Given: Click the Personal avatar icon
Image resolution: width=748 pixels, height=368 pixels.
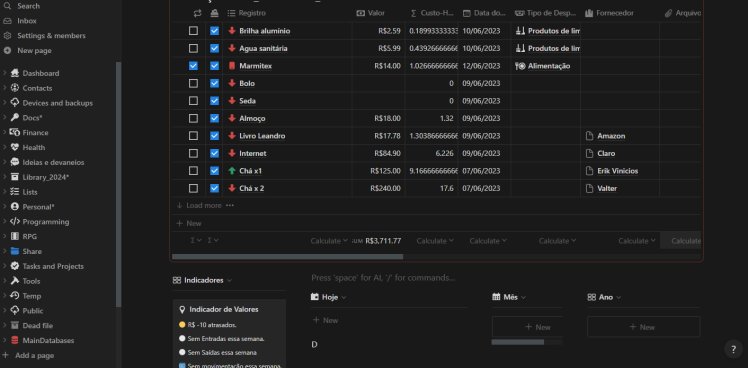Looking at the screenshot, I should (x=14, y=207).
